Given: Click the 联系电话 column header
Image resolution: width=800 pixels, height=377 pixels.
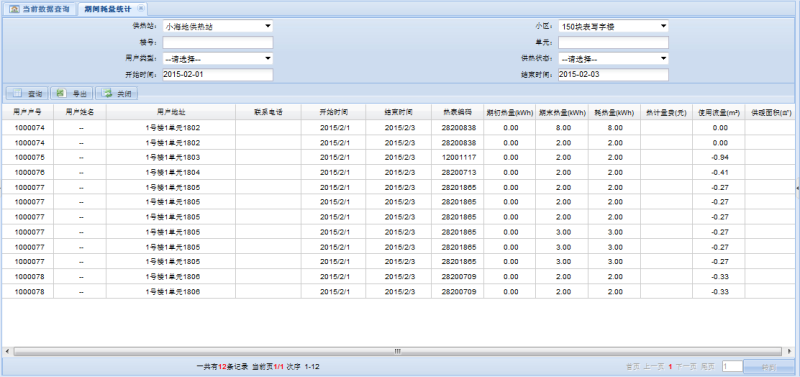Looking at the screenshot, I should [268, 112].
